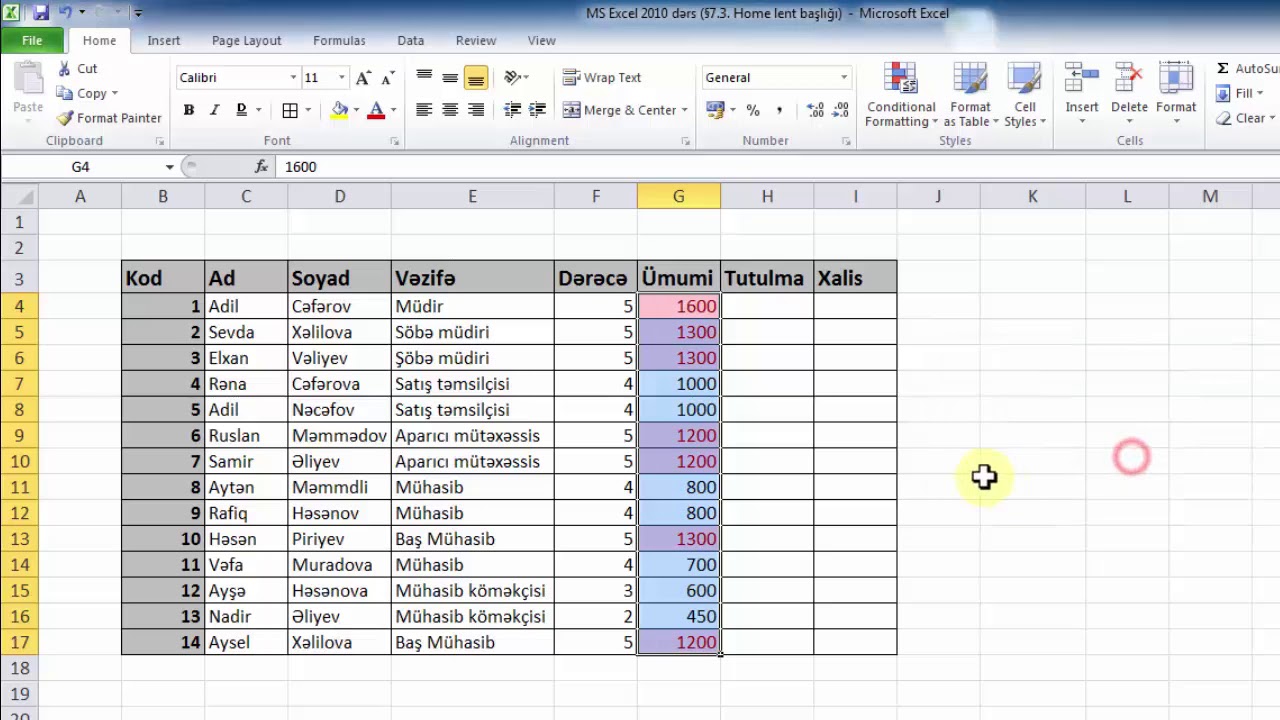The height and width of the screenshot is (720, 1280).
Task: Open Cell Styles gallery
Action: point(1025,96)
